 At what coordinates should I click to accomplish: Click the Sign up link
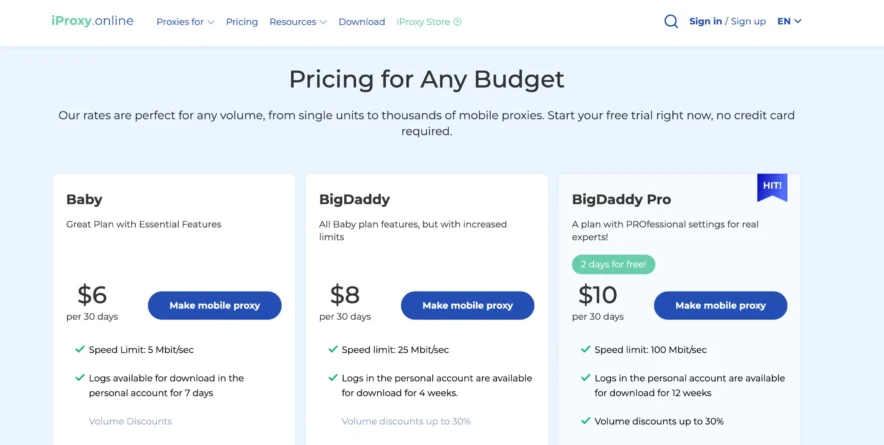pyautogui.click(x=748, y=21)
